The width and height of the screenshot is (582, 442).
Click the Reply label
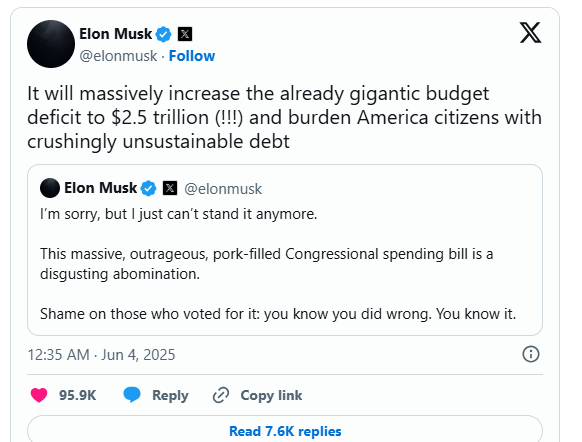[170, 396]
